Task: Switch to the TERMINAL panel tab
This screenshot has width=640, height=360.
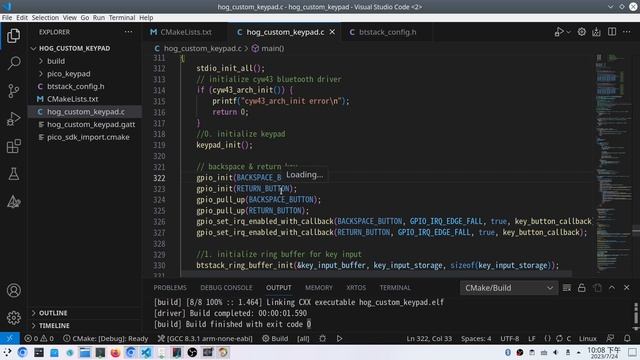Action: coord(395,288)
